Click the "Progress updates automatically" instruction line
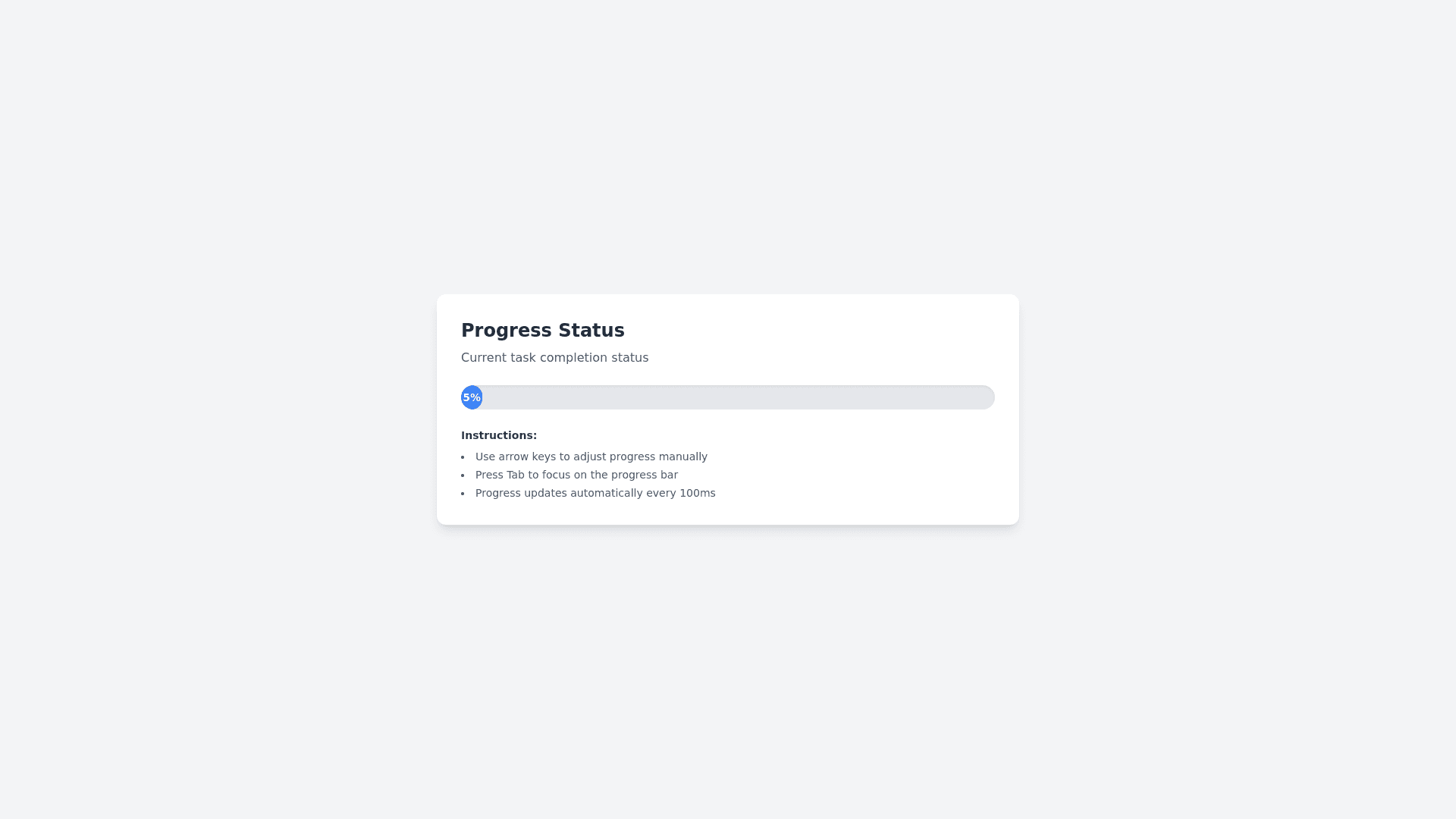The height and width of the screenshot is (819, 1456). click(595, 493)
